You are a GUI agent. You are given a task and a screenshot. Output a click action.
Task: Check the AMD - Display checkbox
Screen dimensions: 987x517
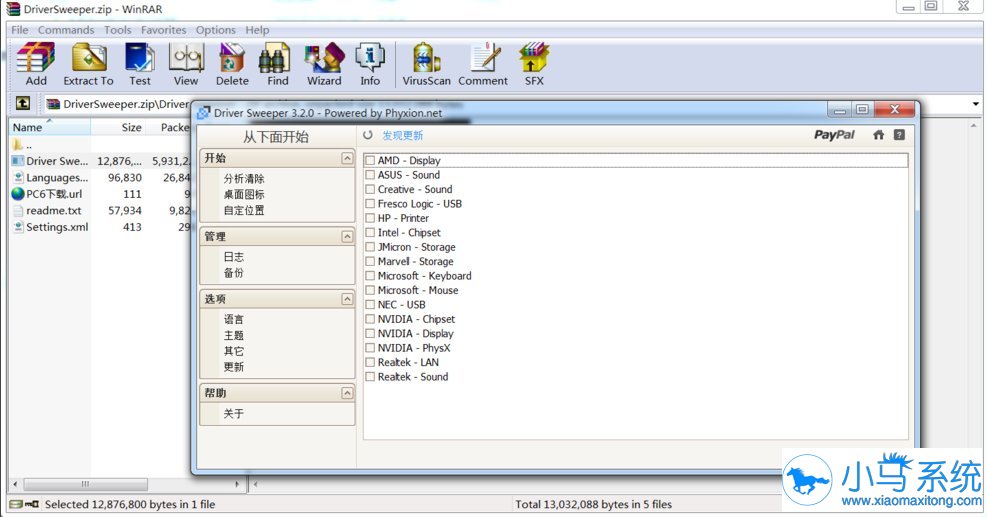coord(370,161)
